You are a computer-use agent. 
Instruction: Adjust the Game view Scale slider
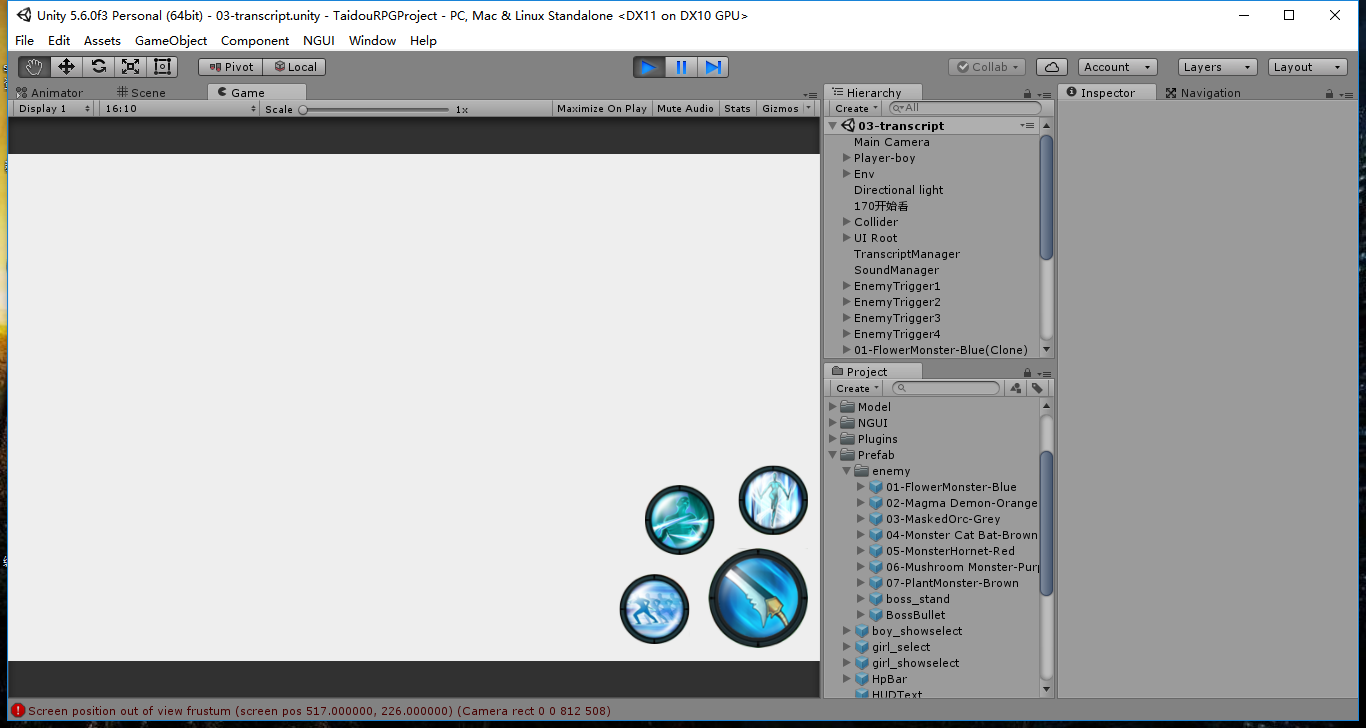coord(376,108)
